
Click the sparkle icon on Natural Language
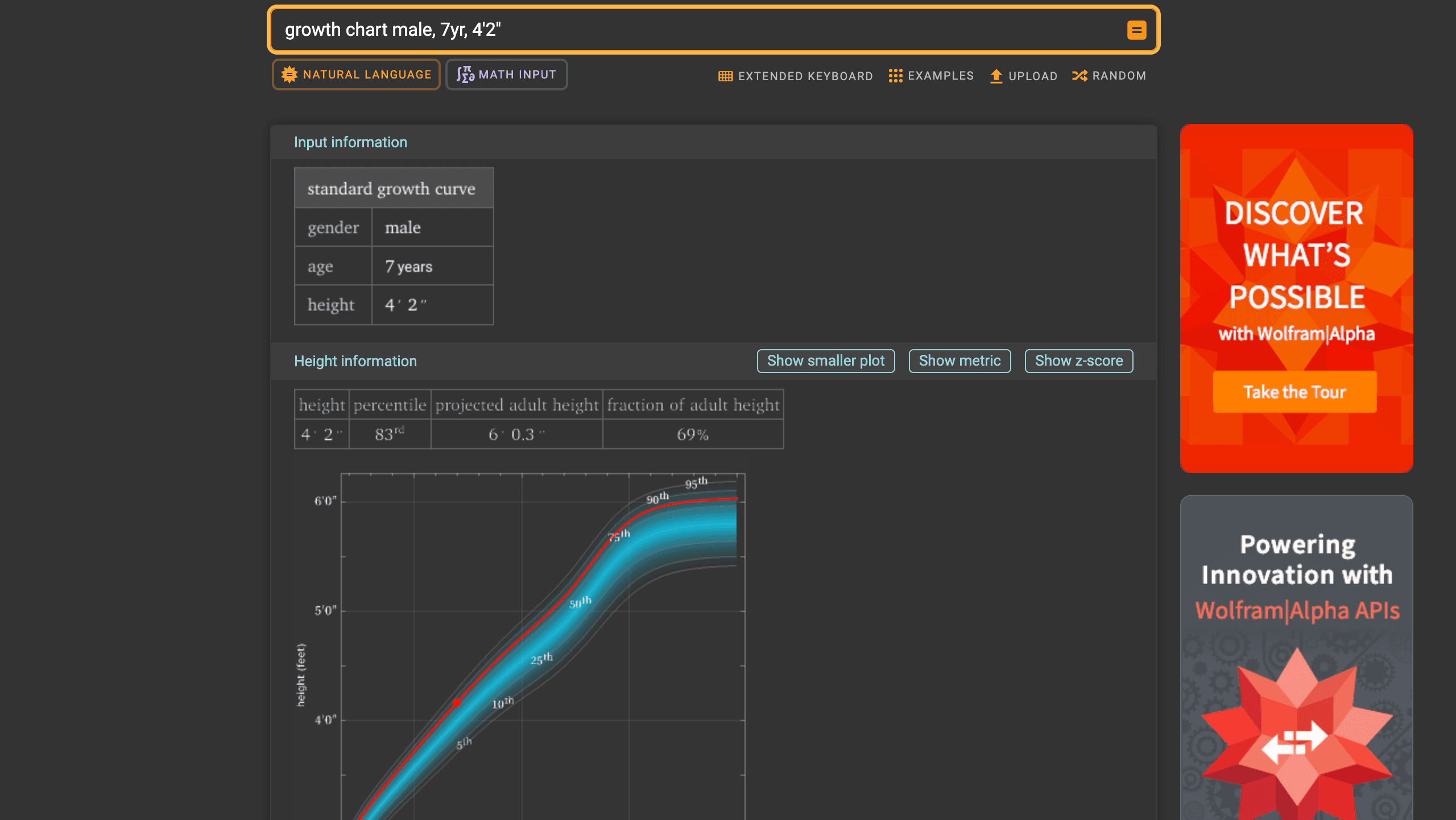click(289, 74)
